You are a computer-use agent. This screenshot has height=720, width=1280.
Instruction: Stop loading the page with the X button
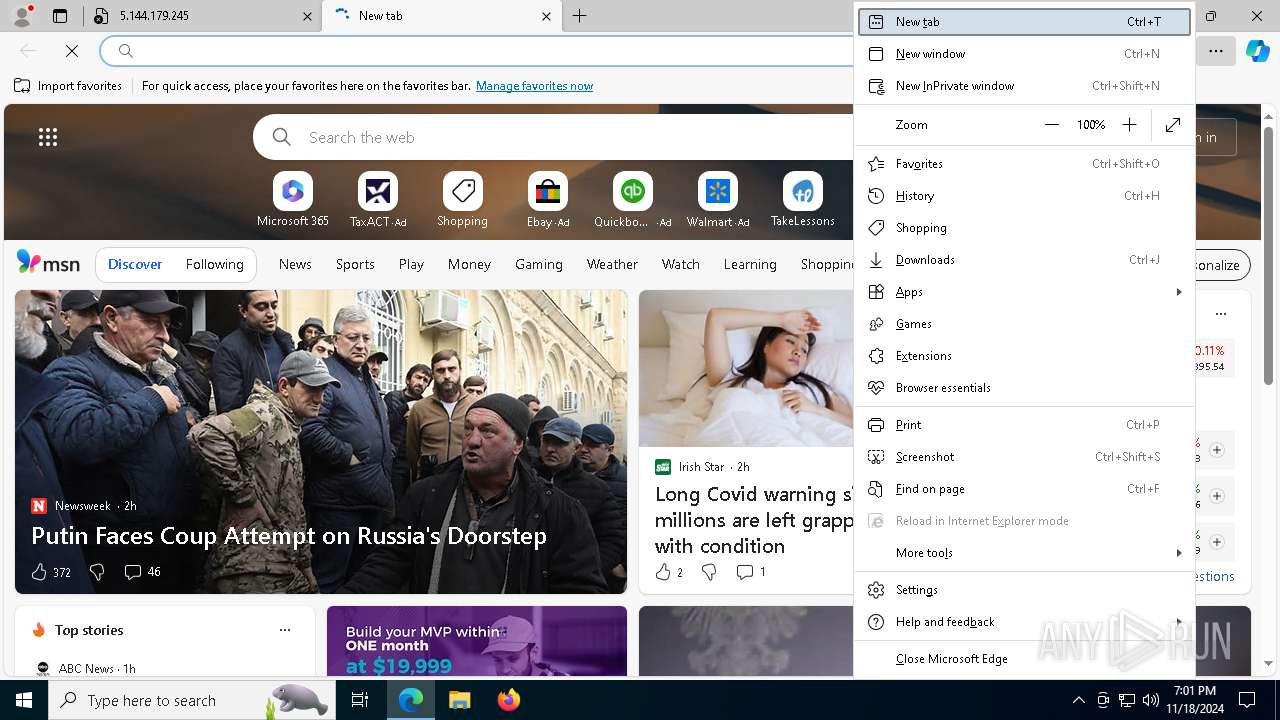[x=72, y=50]
